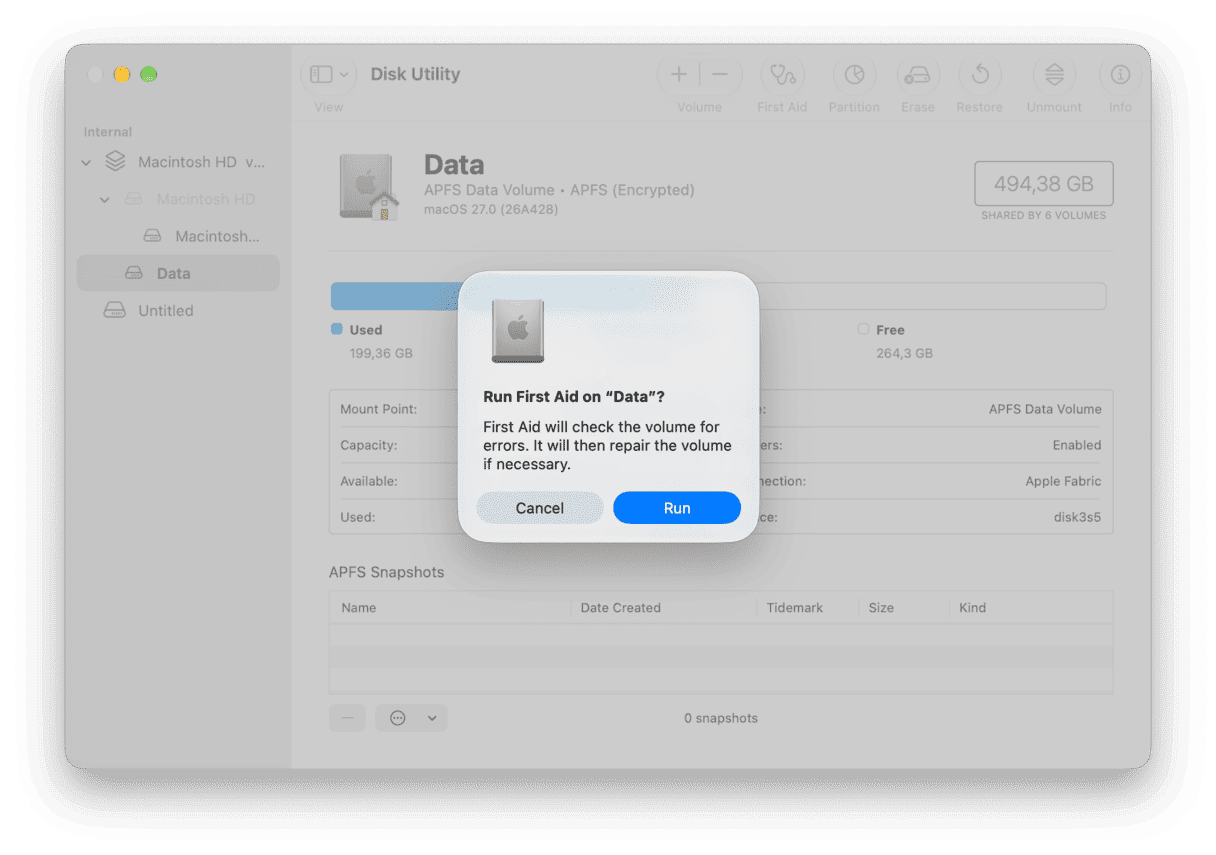The image size is (1216, 855).
Task: Select the Data volume in sidebar
Action: tap(178, 273)
